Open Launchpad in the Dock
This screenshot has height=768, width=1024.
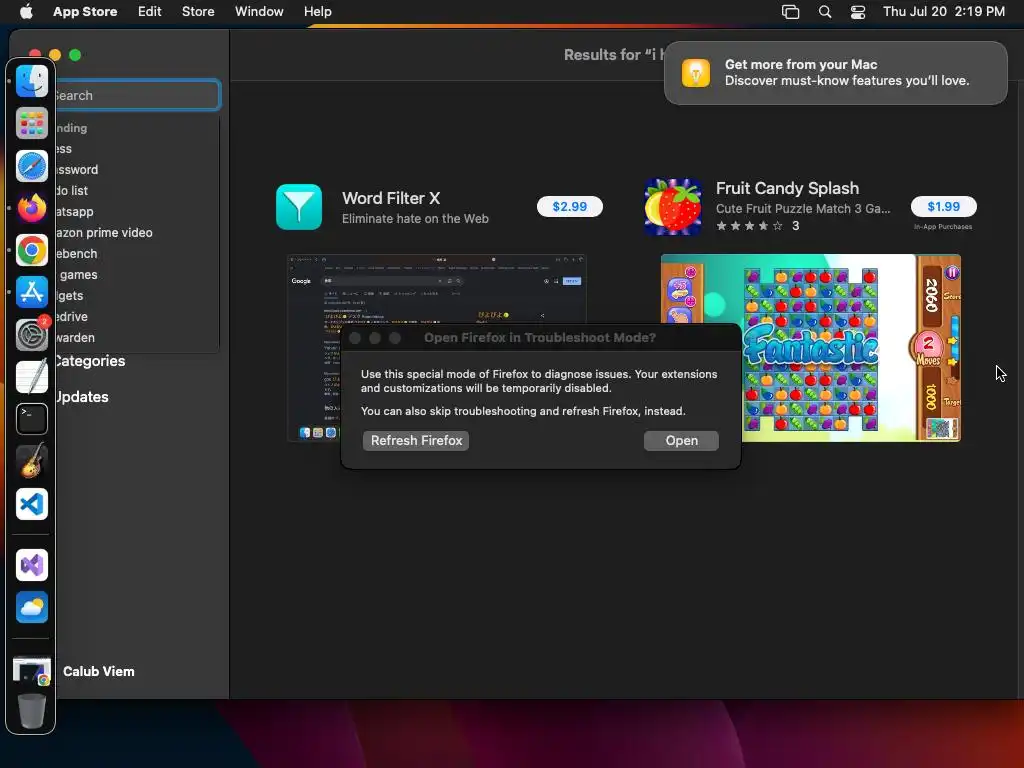point(31,123)
